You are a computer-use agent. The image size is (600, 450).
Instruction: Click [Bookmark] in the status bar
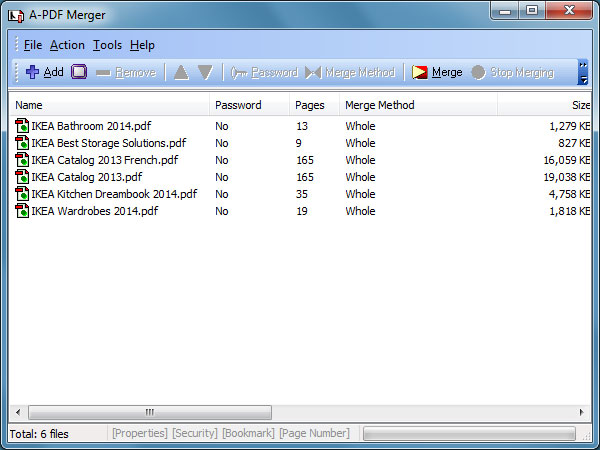pos(248,434)
